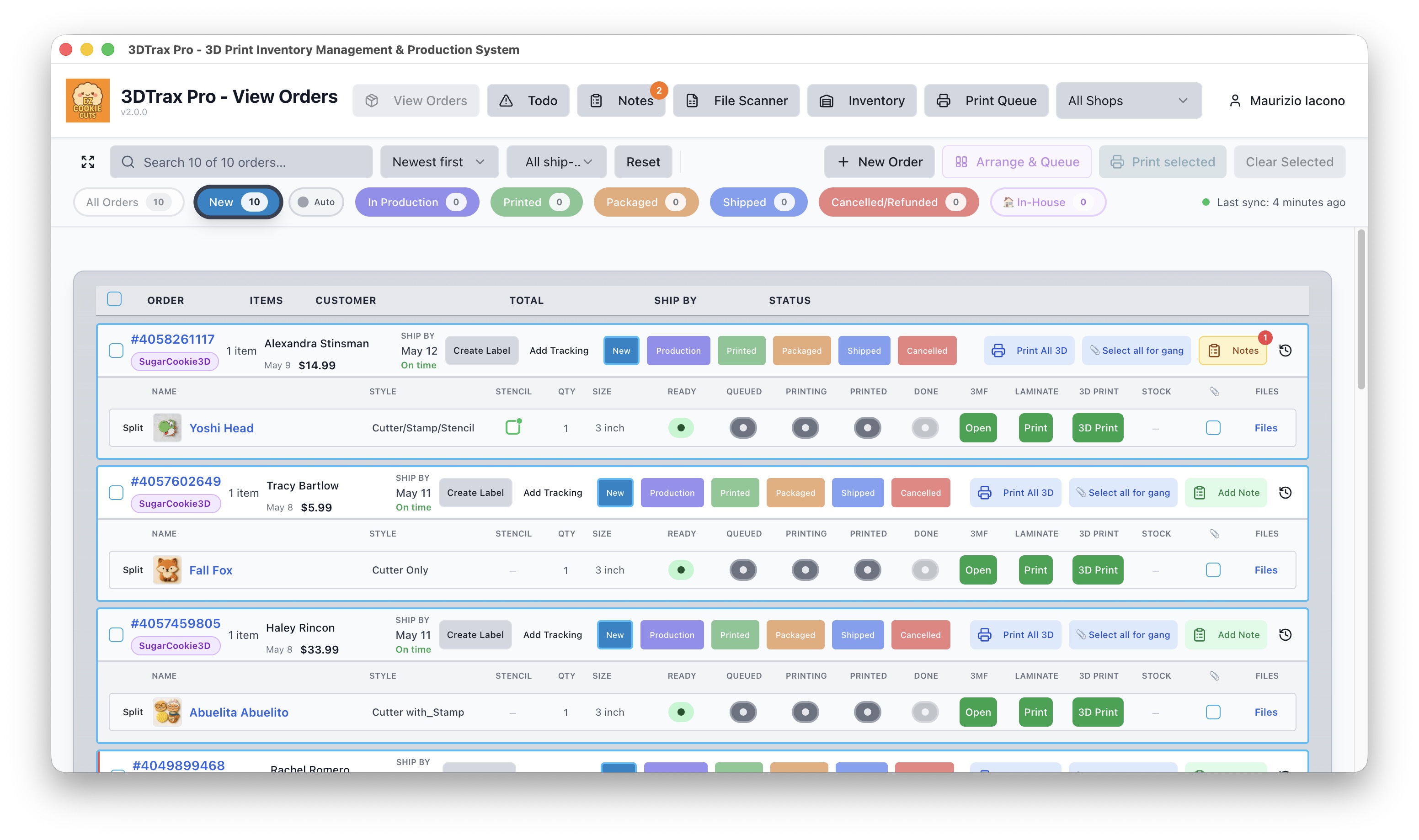Filter by Packaged status
Viewport: 1419px width, 840px height.
(646, 202)
